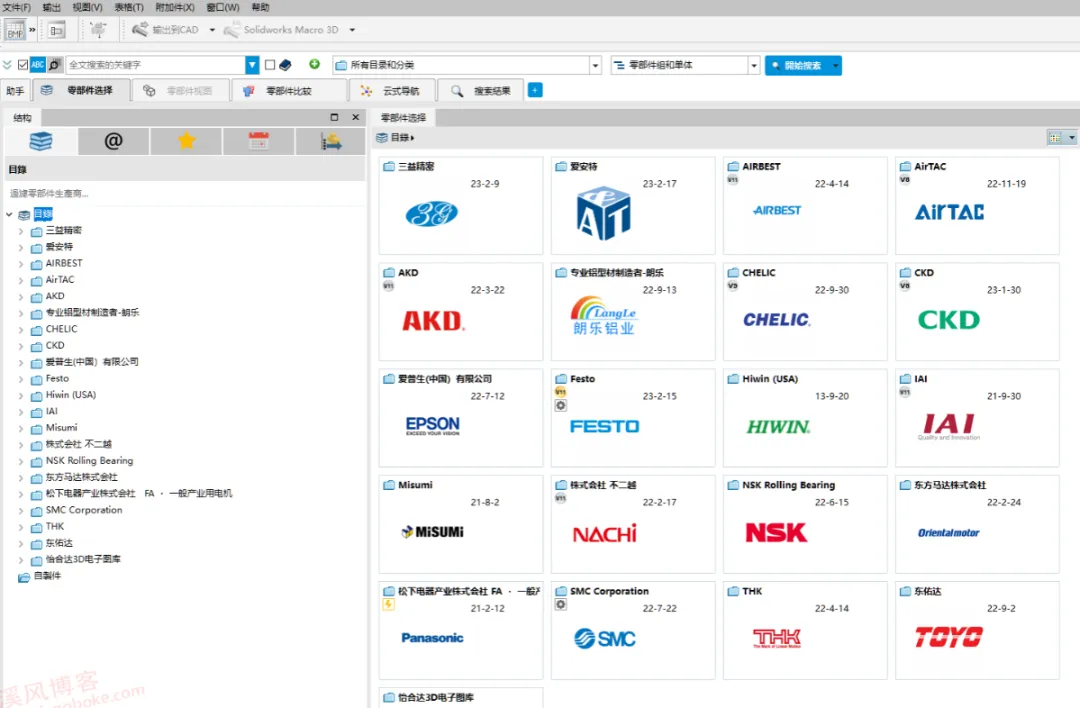1080x708 pixels.
Task: Toggle the full-text search checkbox
Action: click(23, 65)
